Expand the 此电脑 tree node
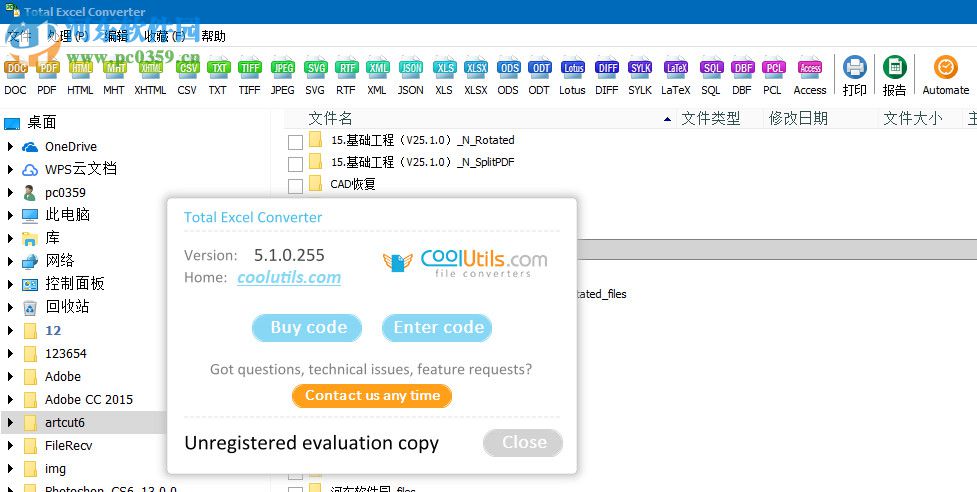The width and height of the screenshot is (977, 492). pyautogui.click(x=10, y=215)
